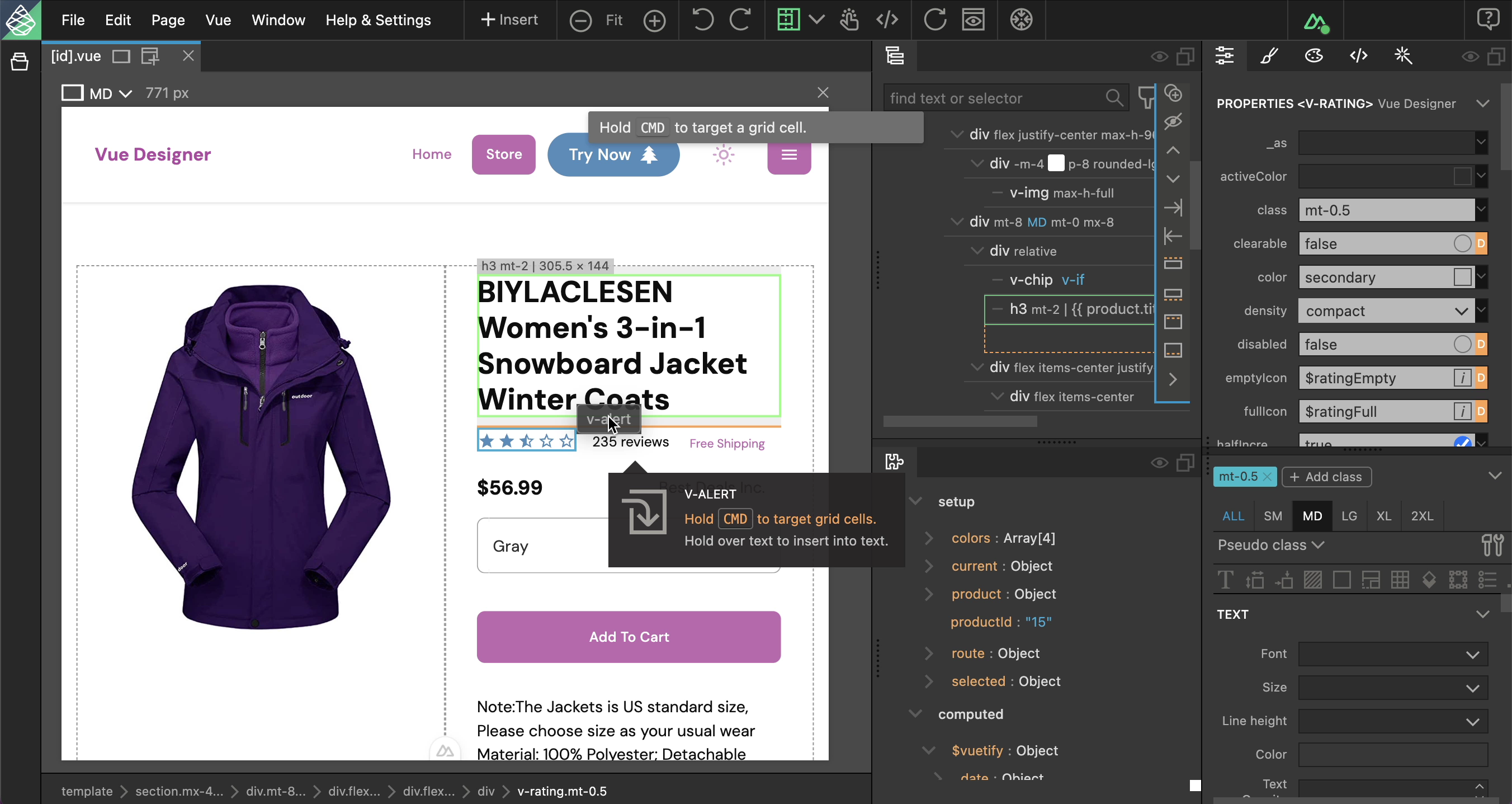Viewport: 1512px width, 804px height.
Task: Open the Help & Settings menu
Action: click(378, 20)
